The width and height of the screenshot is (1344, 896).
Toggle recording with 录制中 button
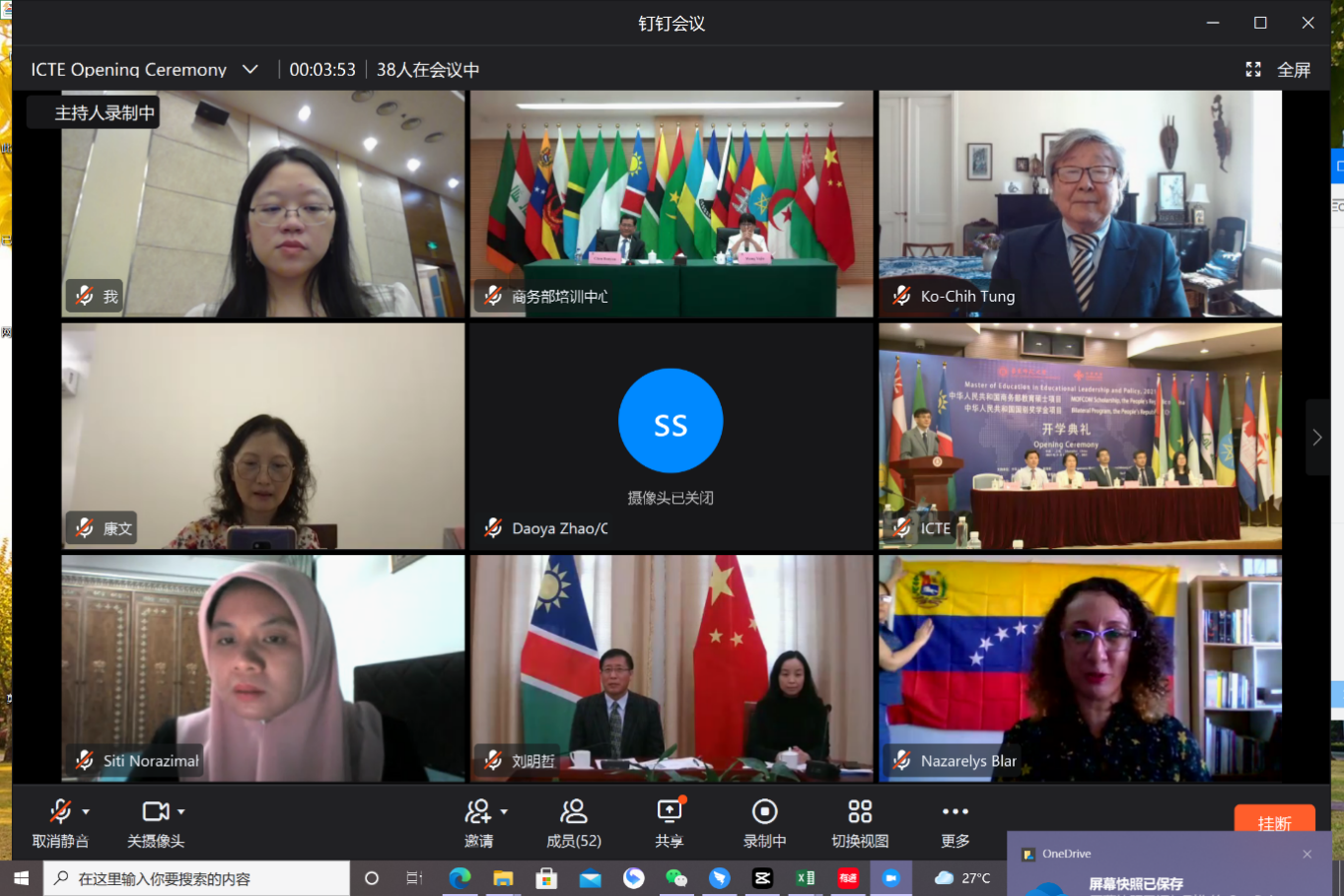click(x=764, y=822)
